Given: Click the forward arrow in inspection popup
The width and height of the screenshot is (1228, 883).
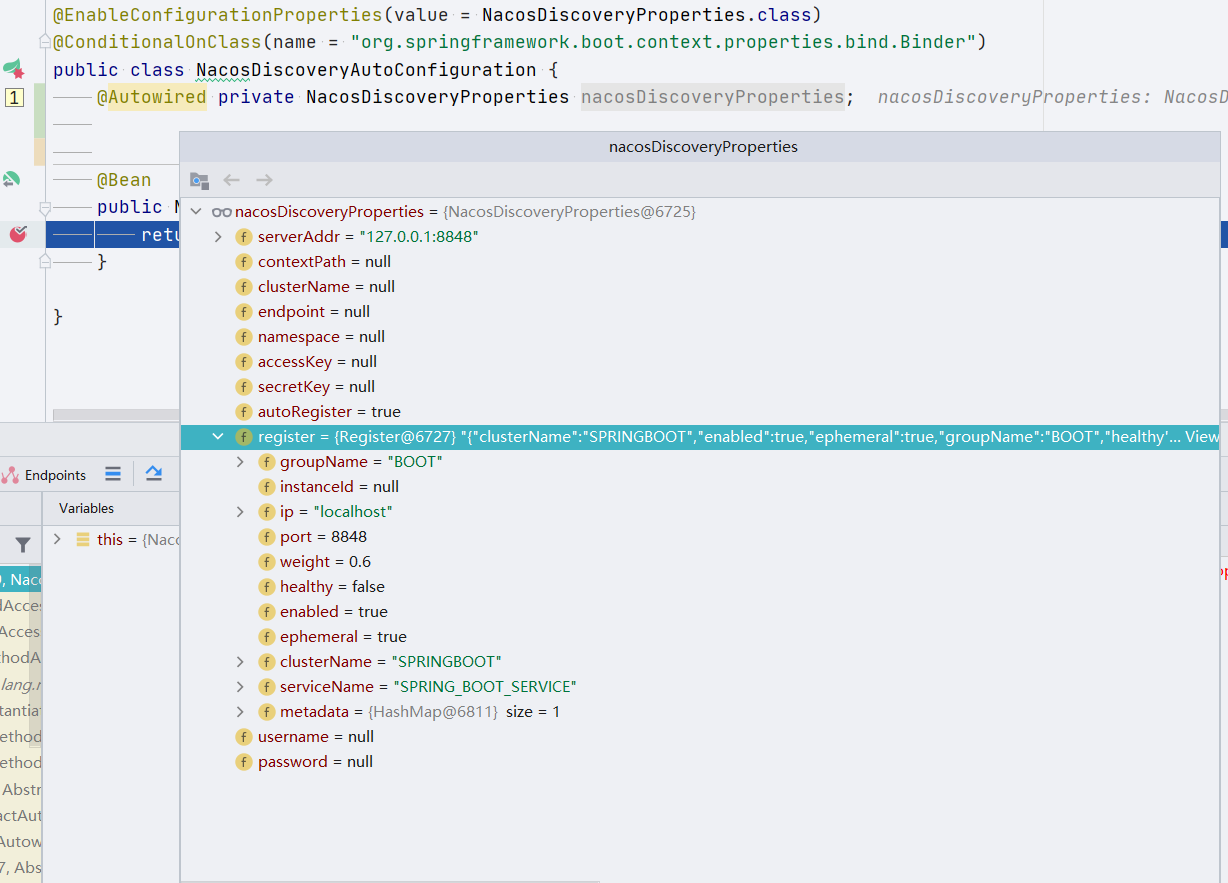Looking at the screenshot, I should (264, 180).
